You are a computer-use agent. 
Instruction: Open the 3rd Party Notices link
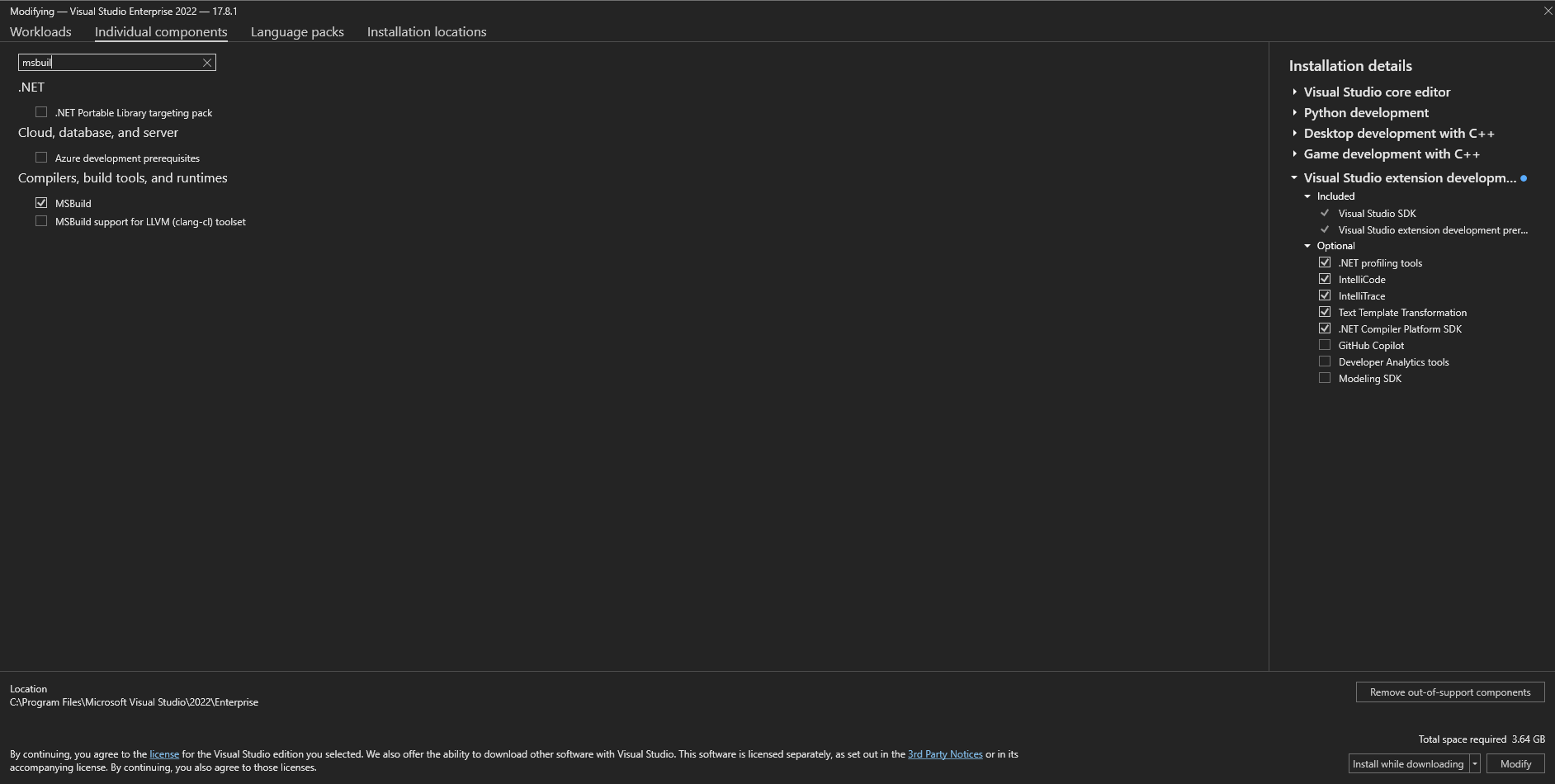(x=945, y=754)
